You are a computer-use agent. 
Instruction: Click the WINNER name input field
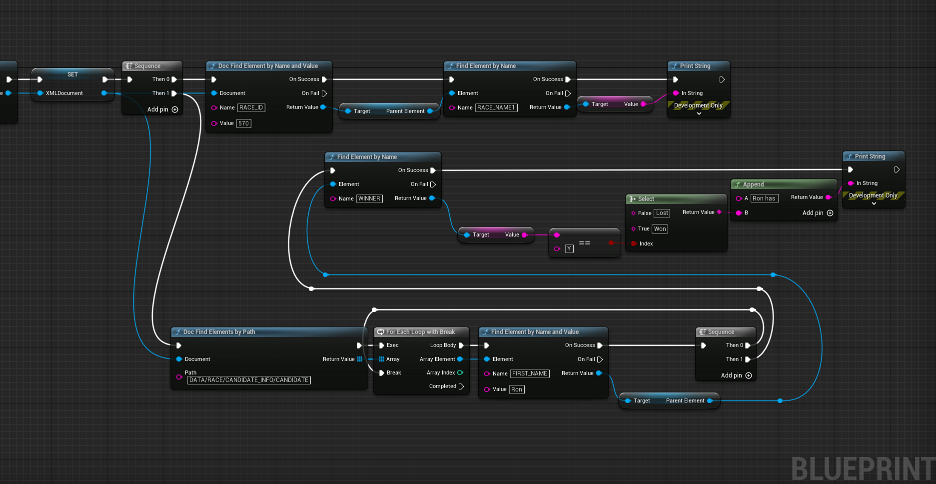pos(369,198)
